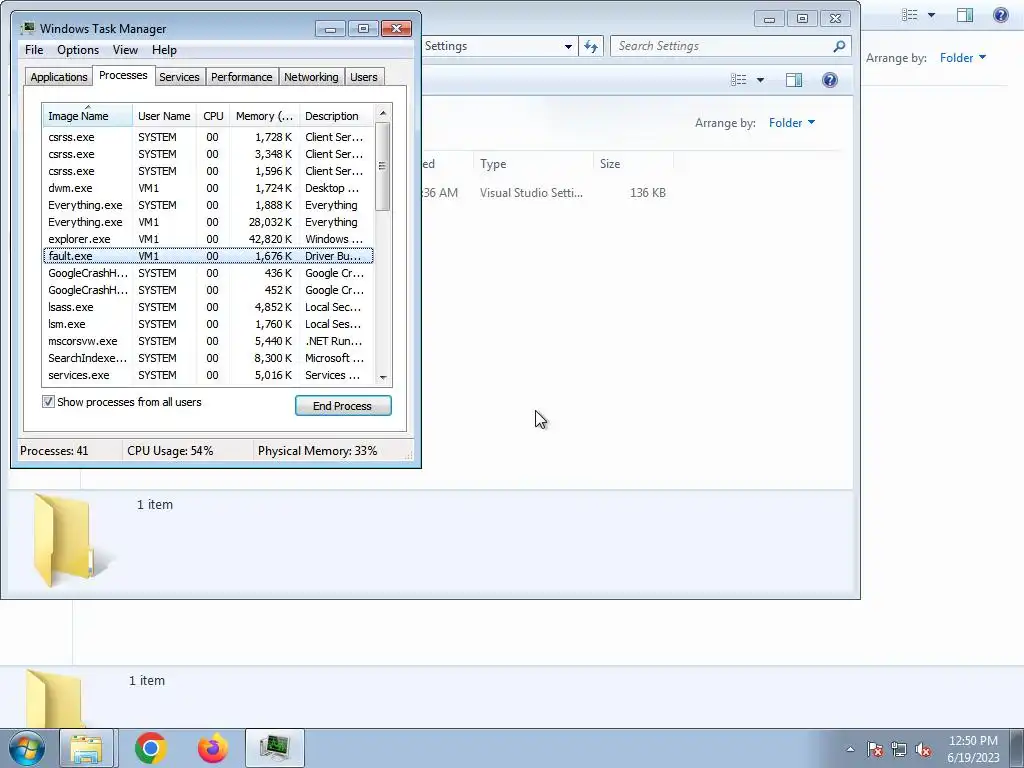
Task: Open view dropdown arrow in rear window
Action: coord(931,14)
